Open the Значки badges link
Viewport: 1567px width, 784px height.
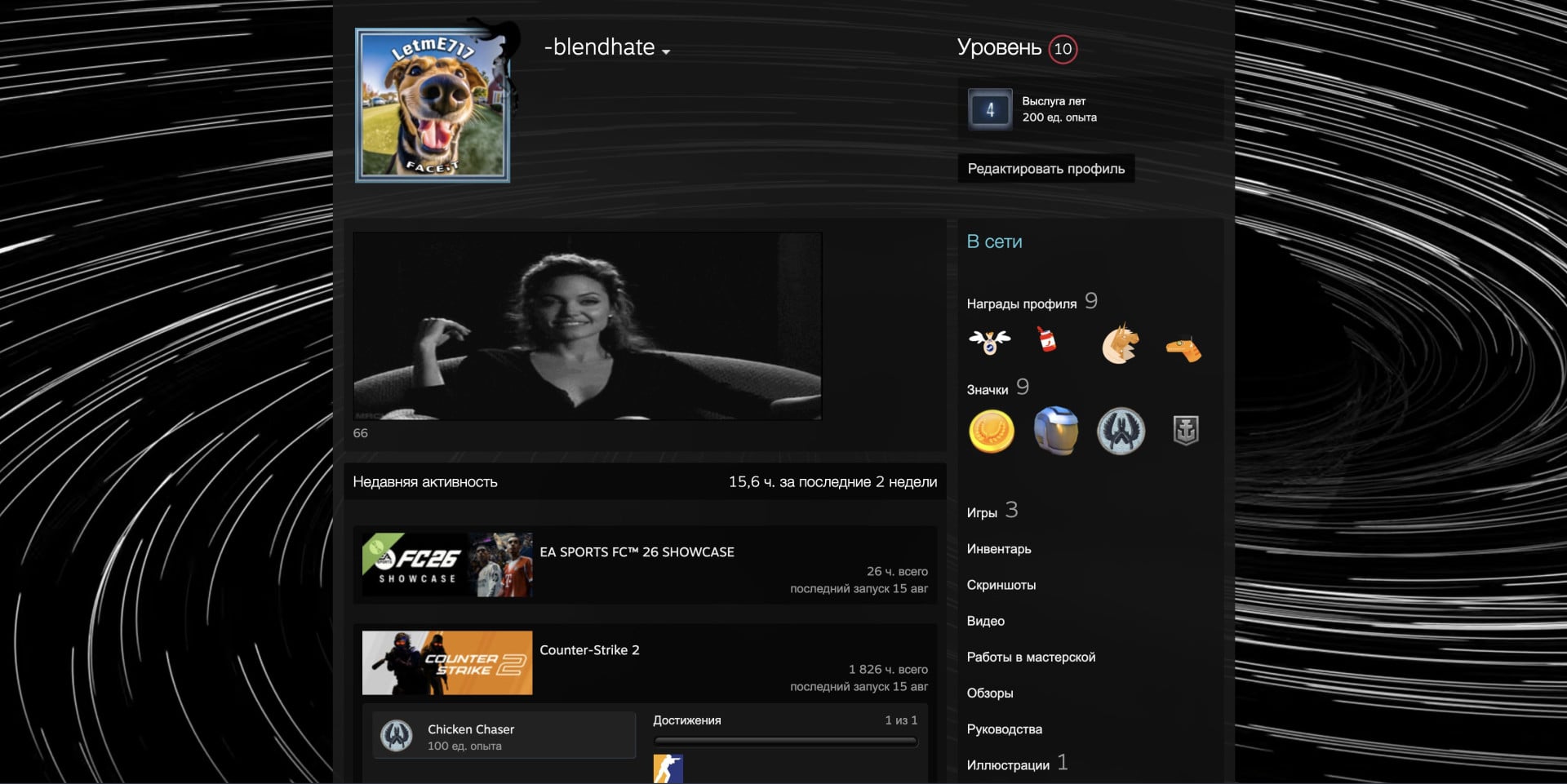pos(988,390)
